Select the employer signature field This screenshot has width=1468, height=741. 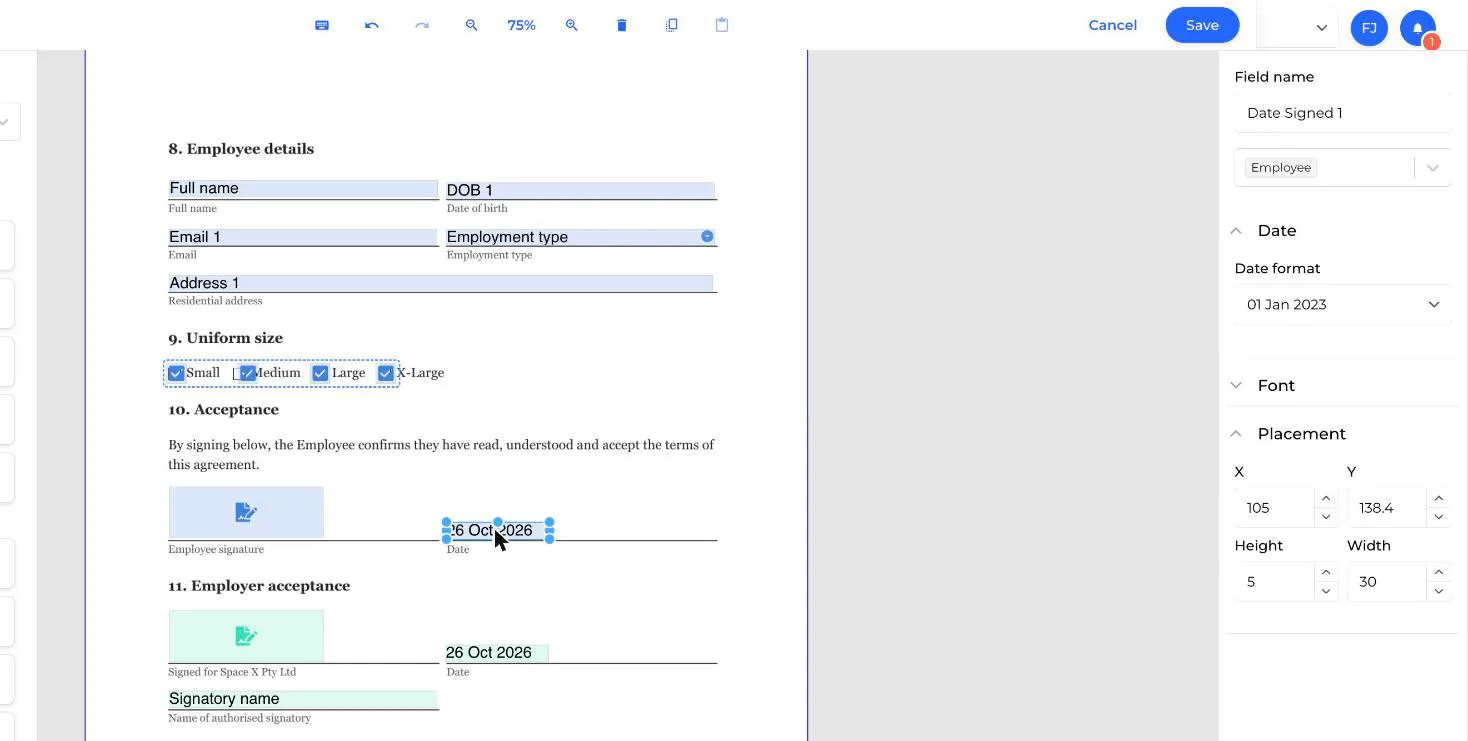click(246, 636)
